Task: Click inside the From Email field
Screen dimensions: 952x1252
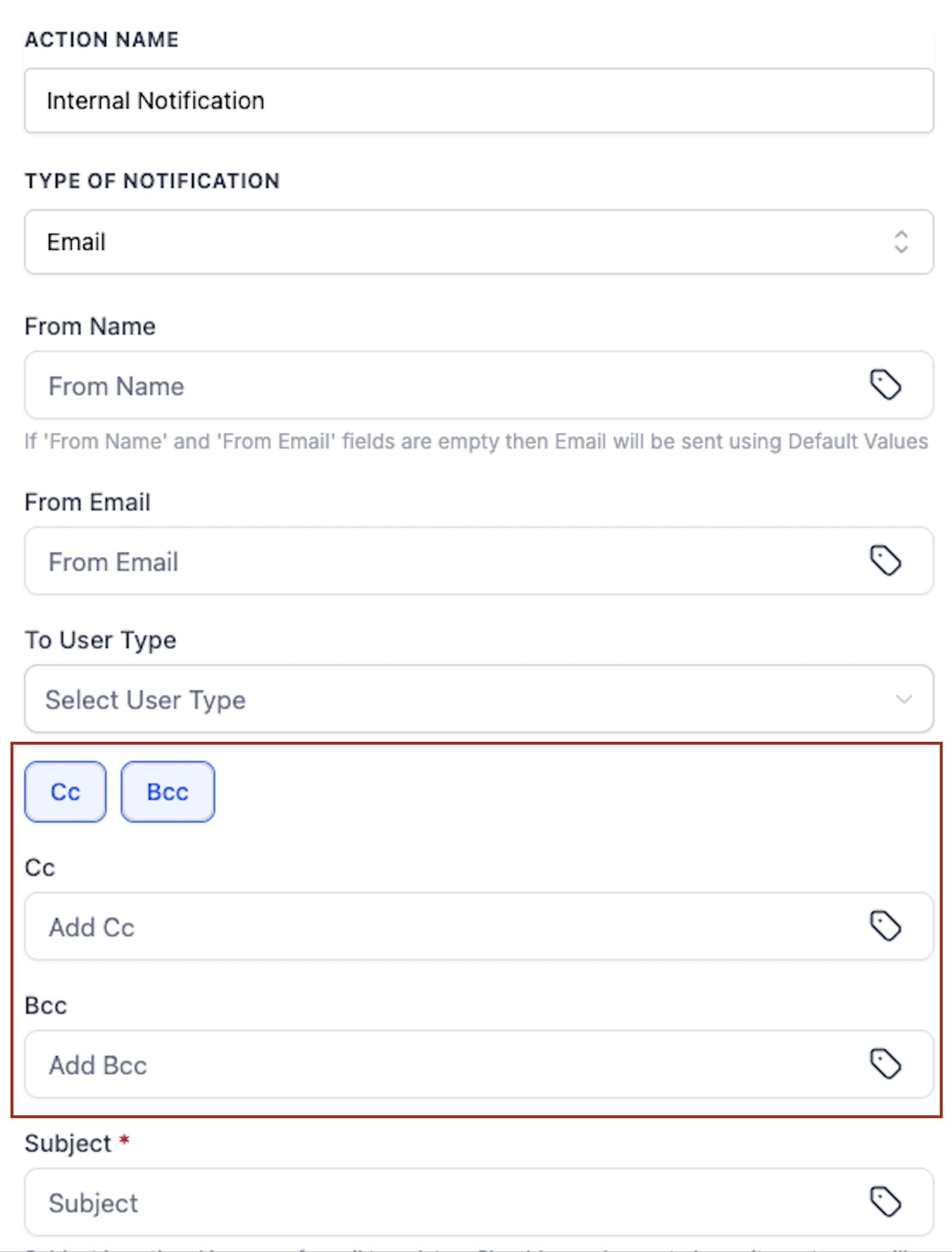Action: click(407, 560)
